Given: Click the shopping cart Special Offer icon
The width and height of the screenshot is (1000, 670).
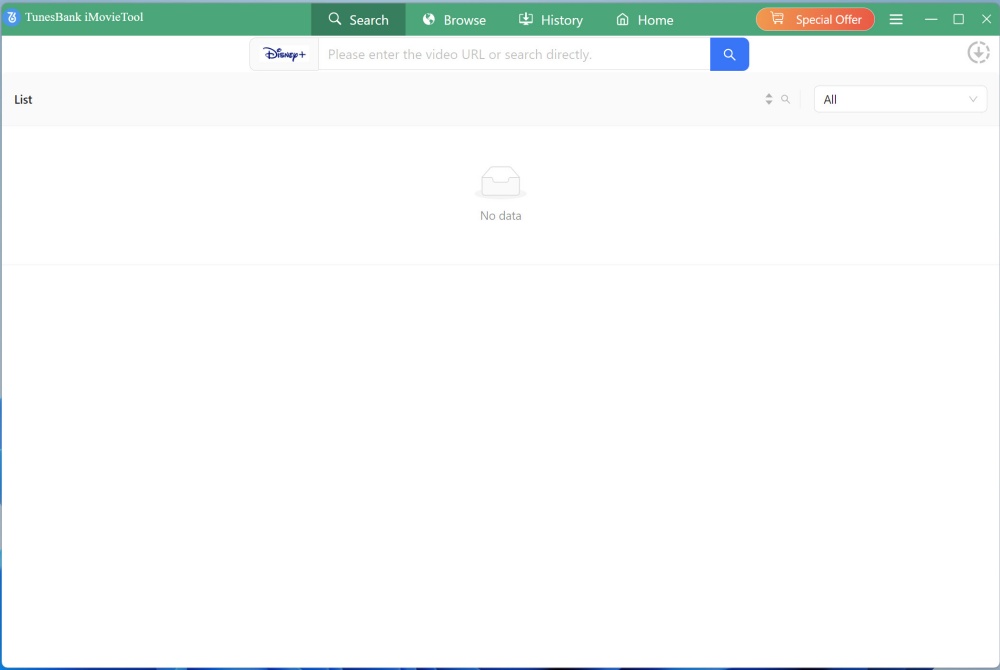Looking at the screenshot, I should click(777, 19).
